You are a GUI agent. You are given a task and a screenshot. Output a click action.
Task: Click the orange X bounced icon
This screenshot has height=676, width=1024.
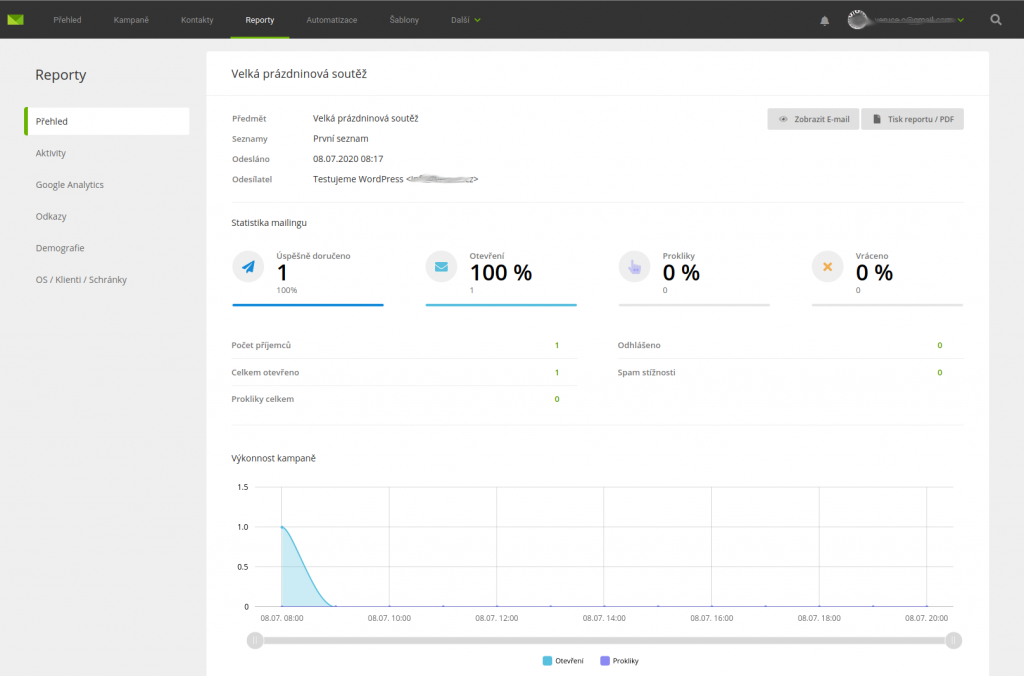(x=827, y=266)
